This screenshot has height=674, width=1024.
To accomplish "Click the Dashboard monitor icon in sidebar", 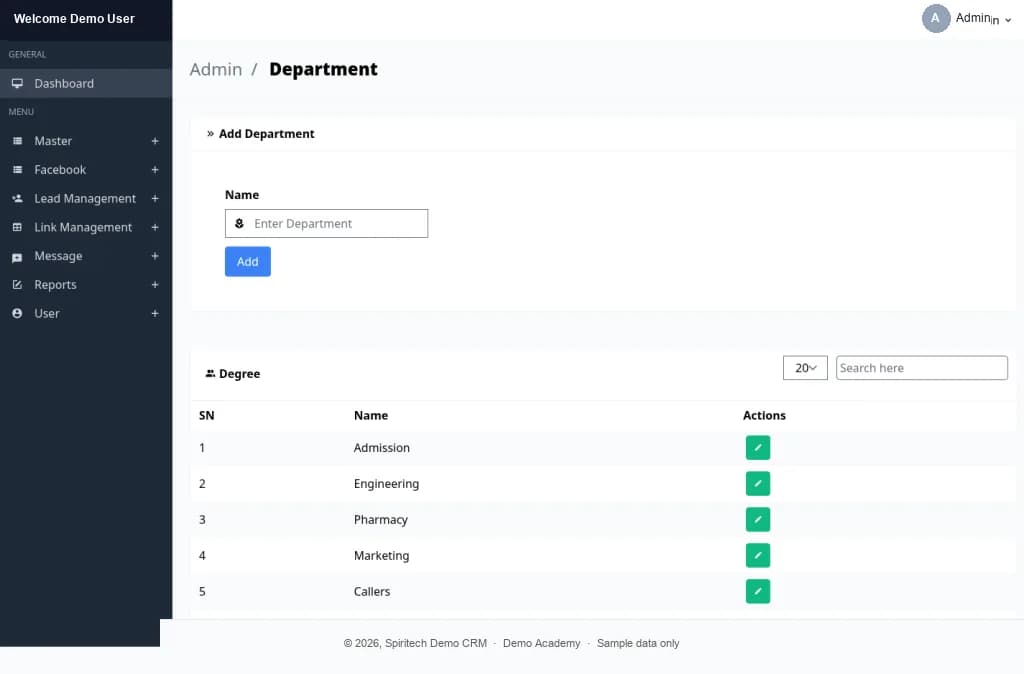I will (18, 83).
